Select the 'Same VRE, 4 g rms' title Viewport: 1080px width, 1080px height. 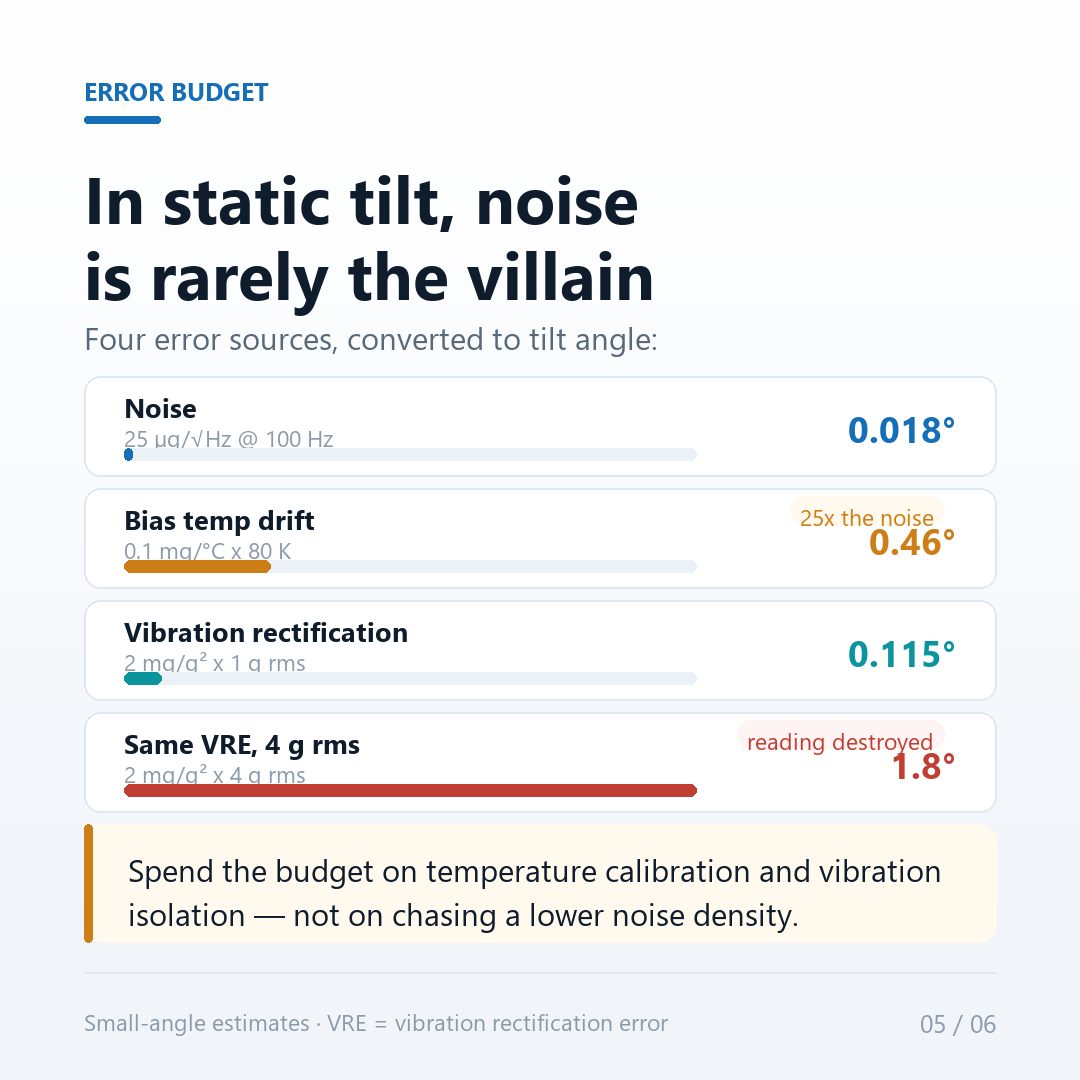(x=242, y=745)
